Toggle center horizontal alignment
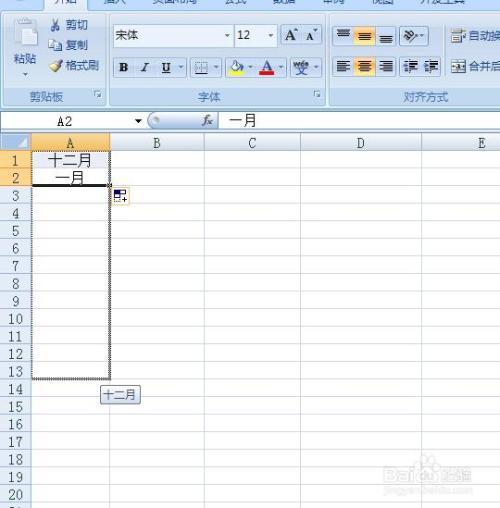Screen dimensions: 500x508 364,66
